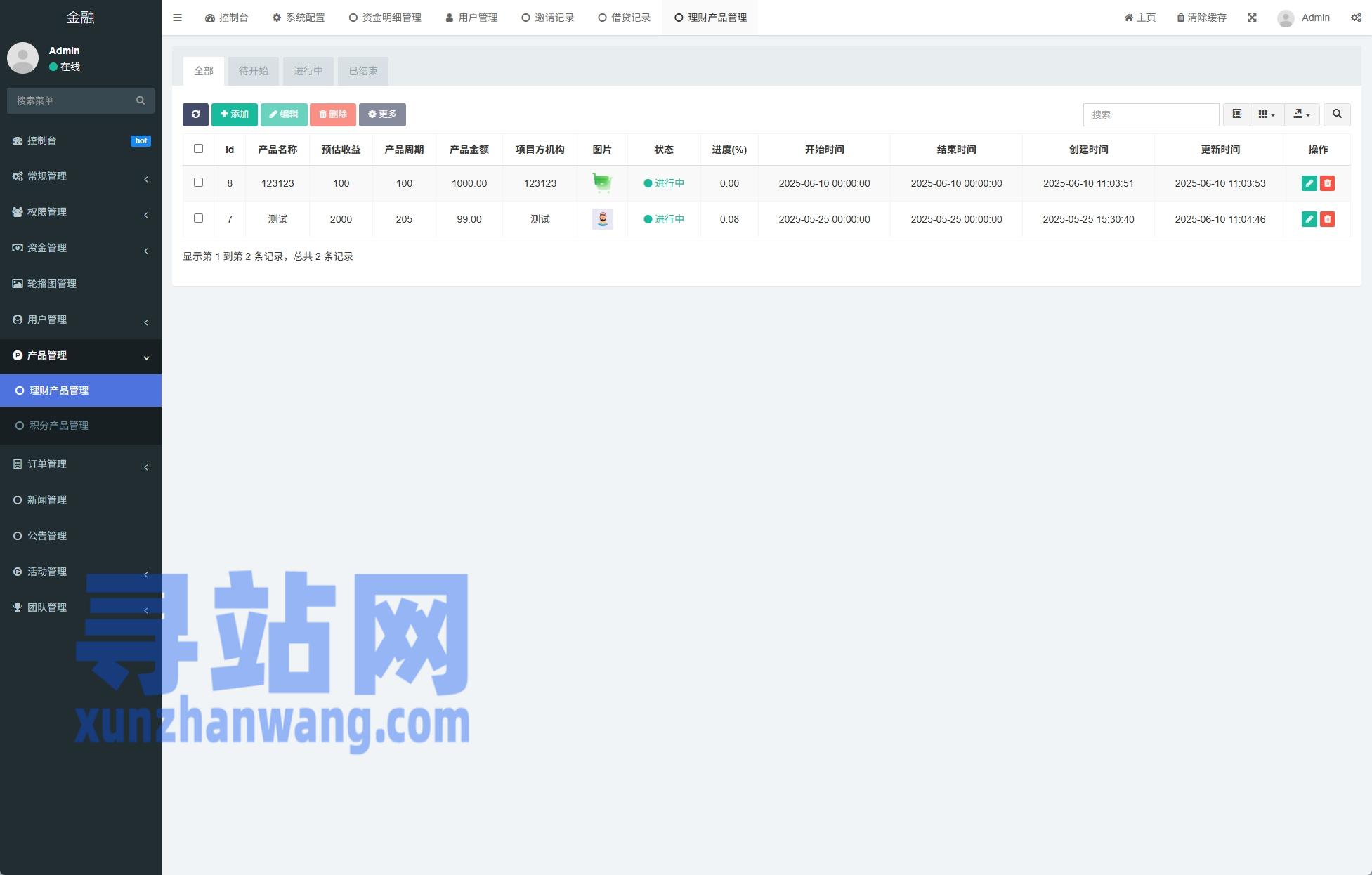The width and height of the screenshot is (1372, 875).
Task: Open 新闻管理 in the sidebar
Action: 81,500
